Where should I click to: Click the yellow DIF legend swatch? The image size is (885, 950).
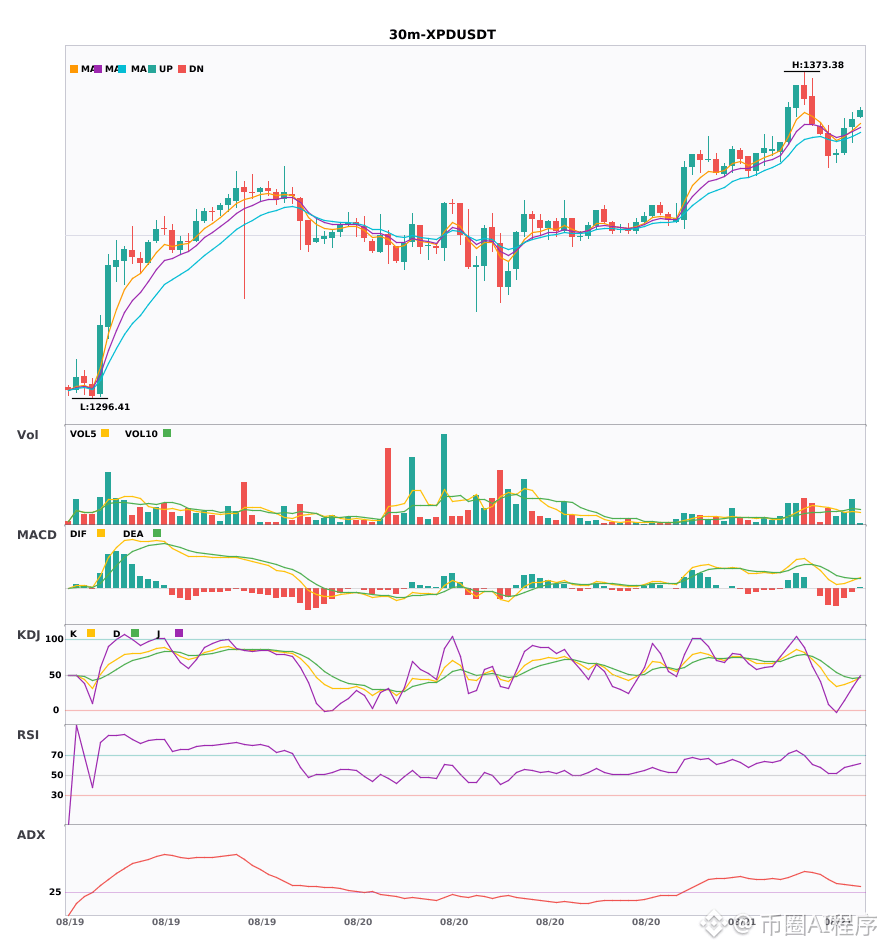(101, 533)
